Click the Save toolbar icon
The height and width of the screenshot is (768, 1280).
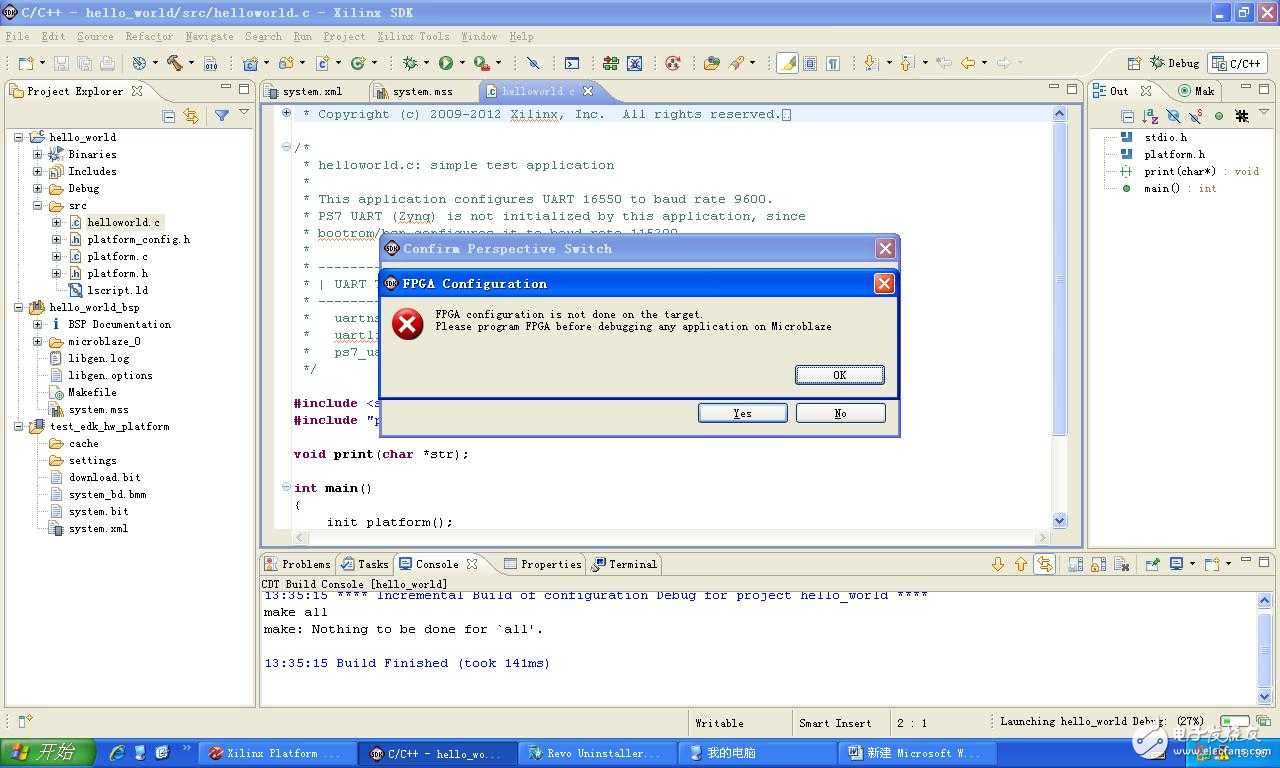[x=62, y=63]
